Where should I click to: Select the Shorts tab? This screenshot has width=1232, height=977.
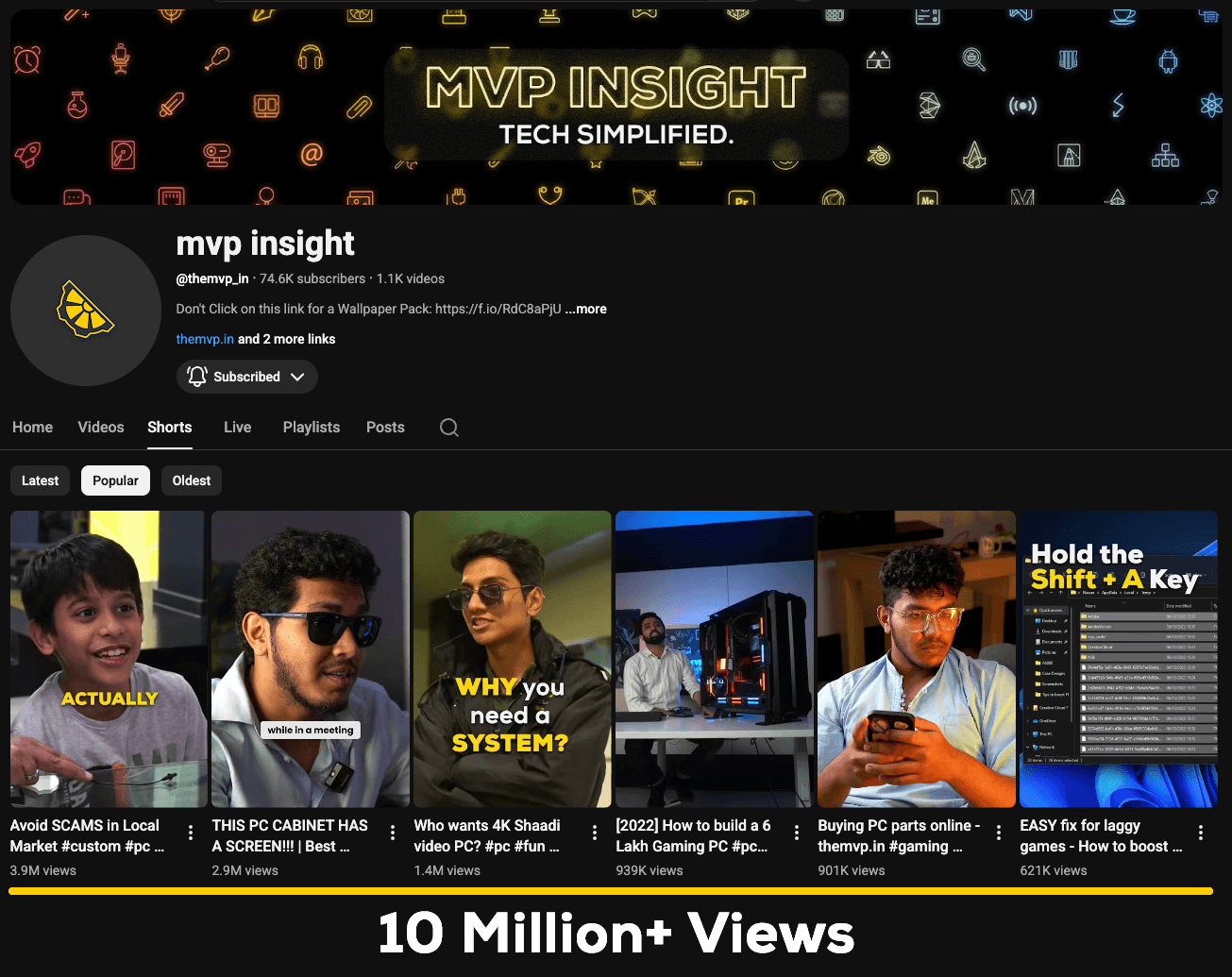(170, 428)
